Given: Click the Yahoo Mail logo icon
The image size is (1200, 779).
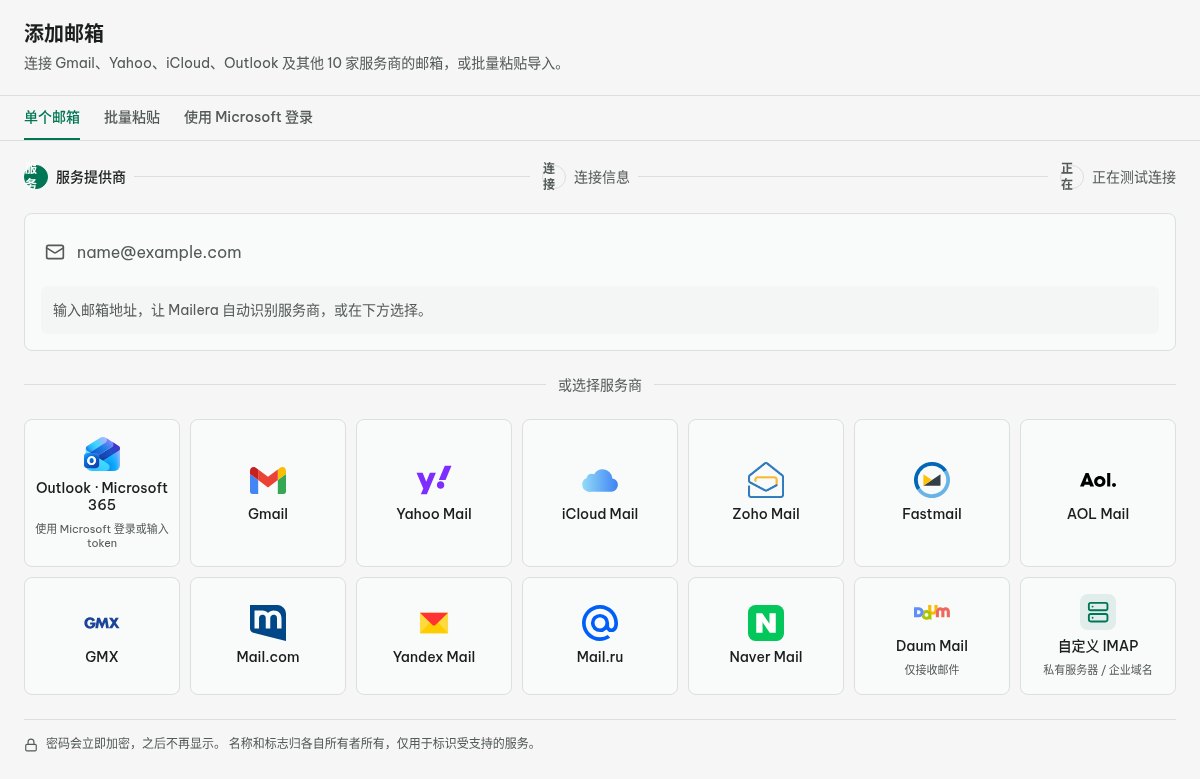Looking at the screenshot, I should click(x=434, y=481).
